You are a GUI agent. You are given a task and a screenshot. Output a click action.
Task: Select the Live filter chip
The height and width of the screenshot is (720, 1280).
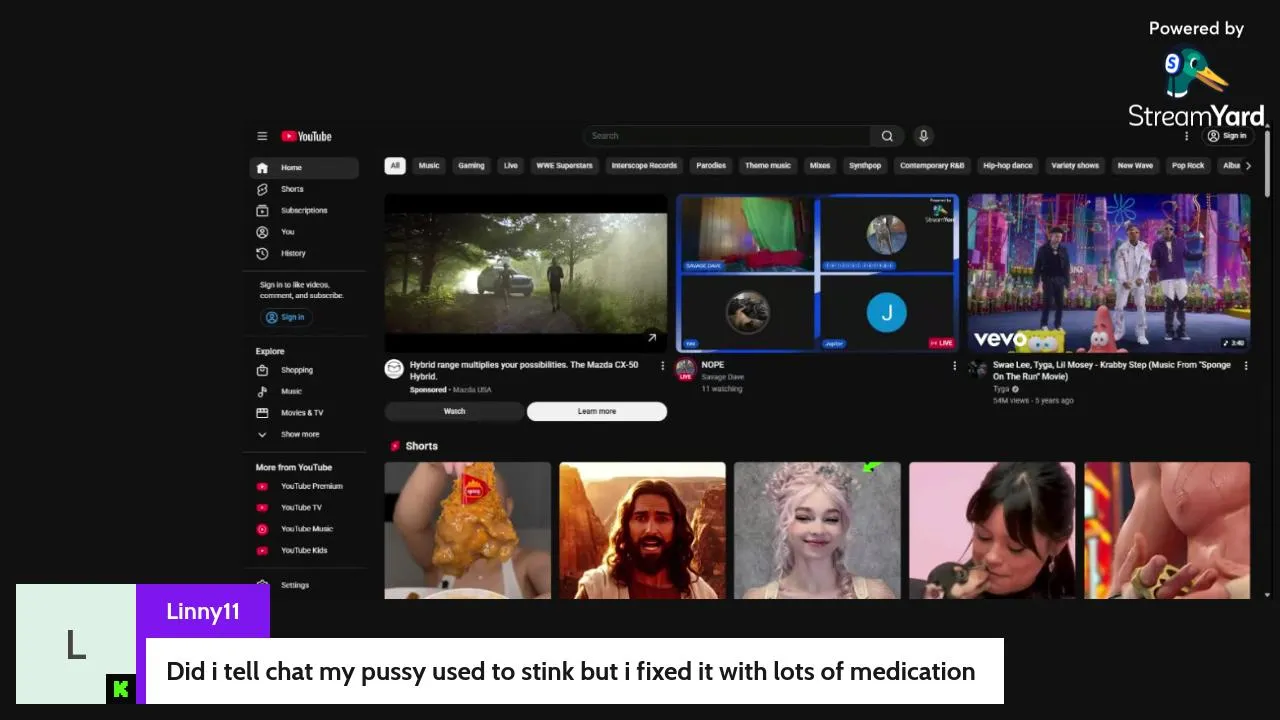tap(511, 166)
